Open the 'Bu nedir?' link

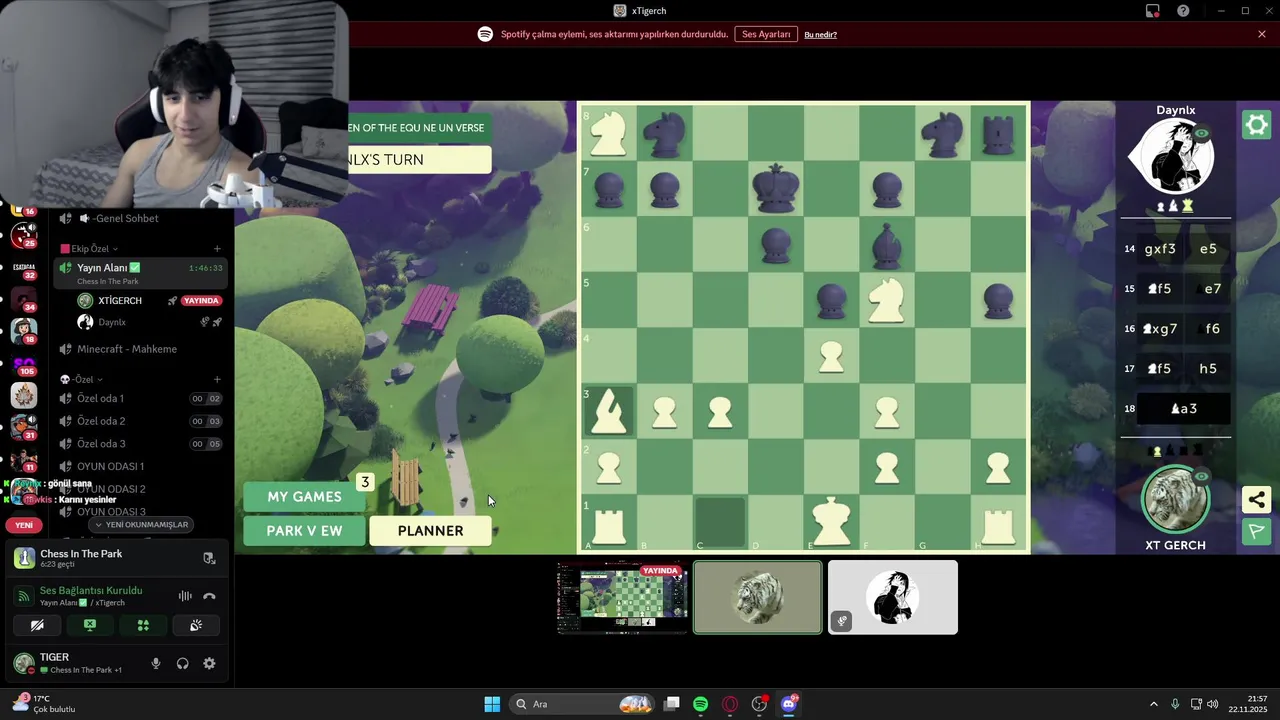820,35
